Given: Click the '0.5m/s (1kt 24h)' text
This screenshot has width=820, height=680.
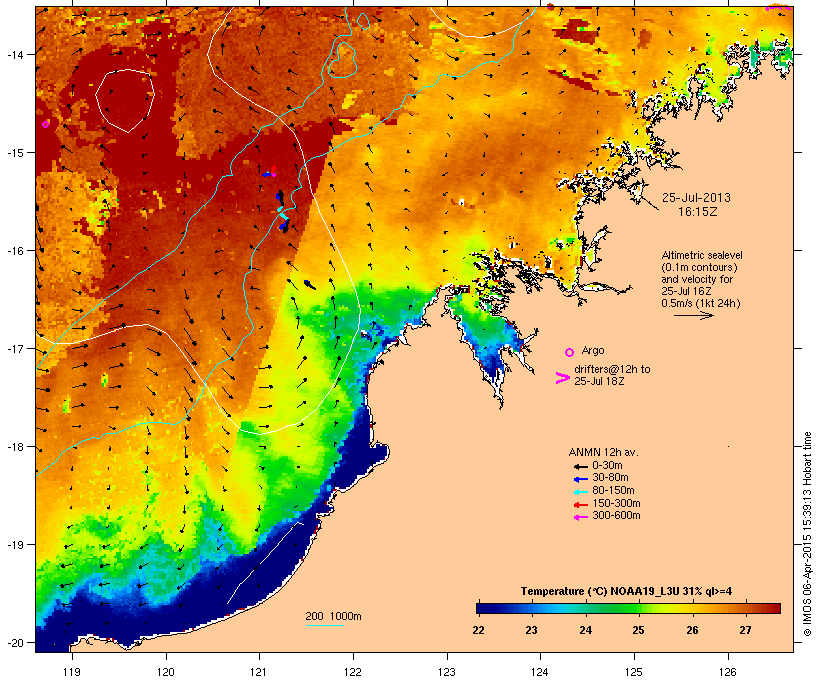Looking at the screenshot, I should (701, 303).
